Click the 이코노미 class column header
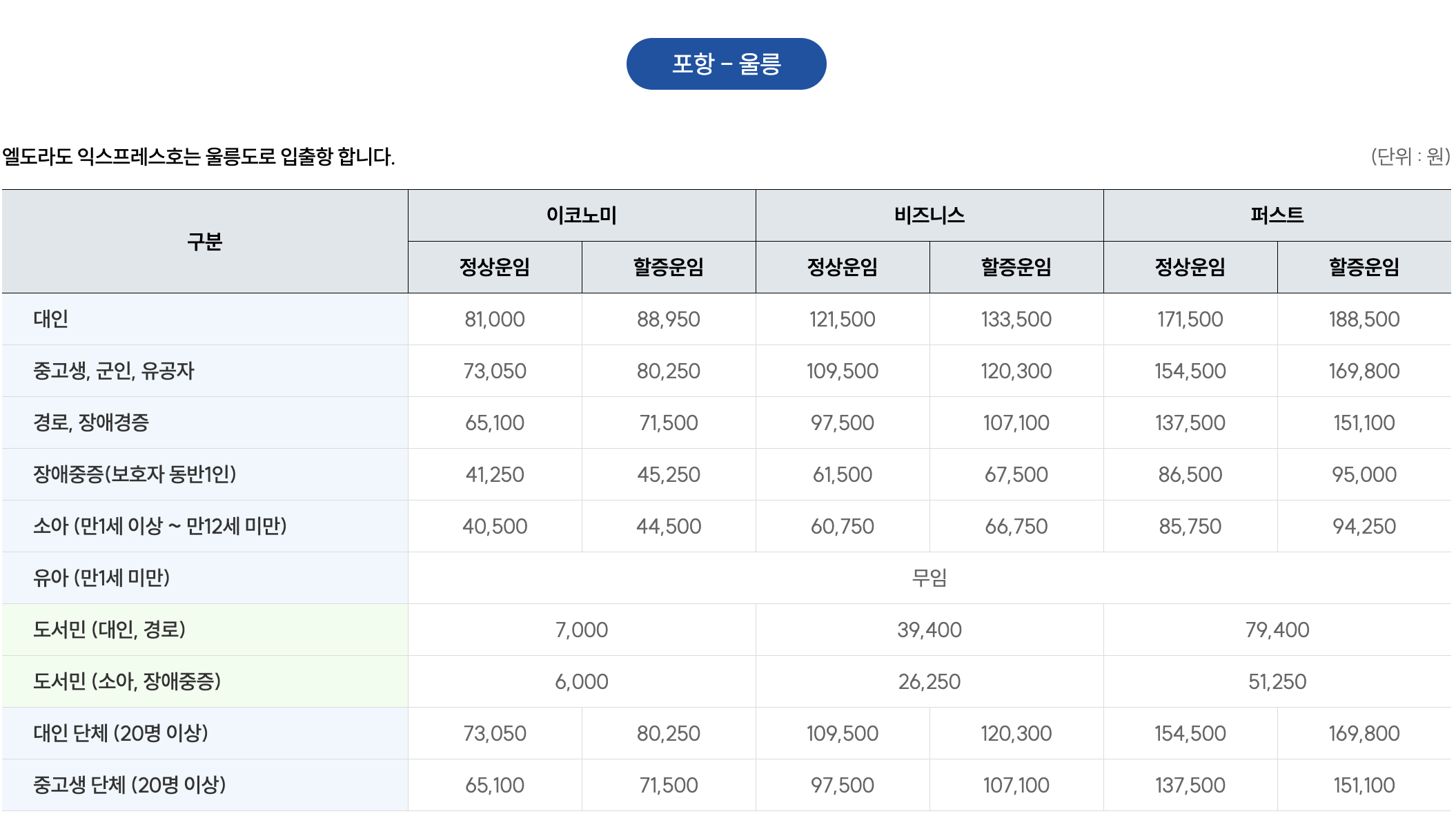1456x816 pixels. pyautogui.click(x=582, y=214)
